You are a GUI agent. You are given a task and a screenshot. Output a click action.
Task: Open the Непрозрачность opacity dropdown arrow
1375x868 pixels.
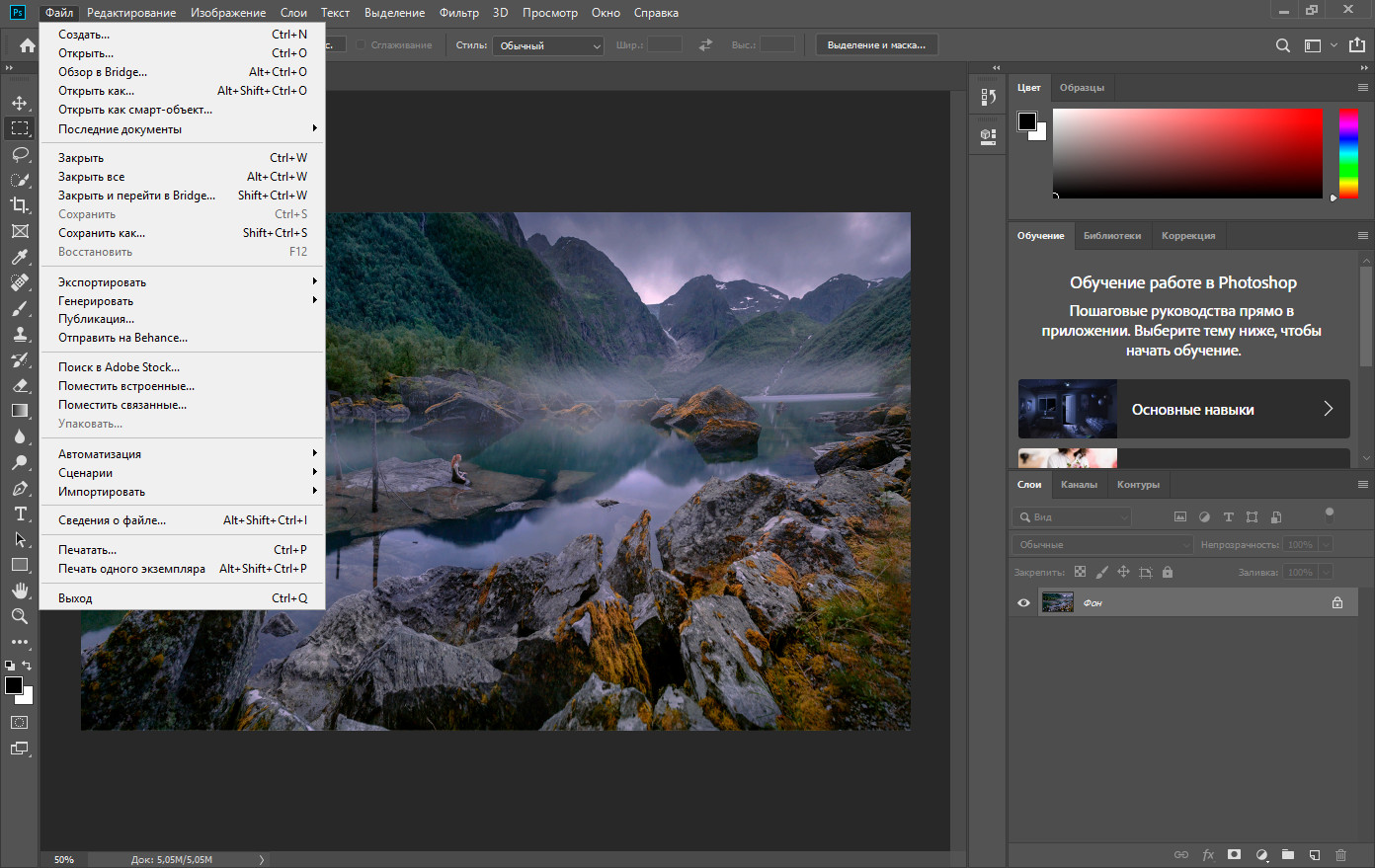(1326, 544)
